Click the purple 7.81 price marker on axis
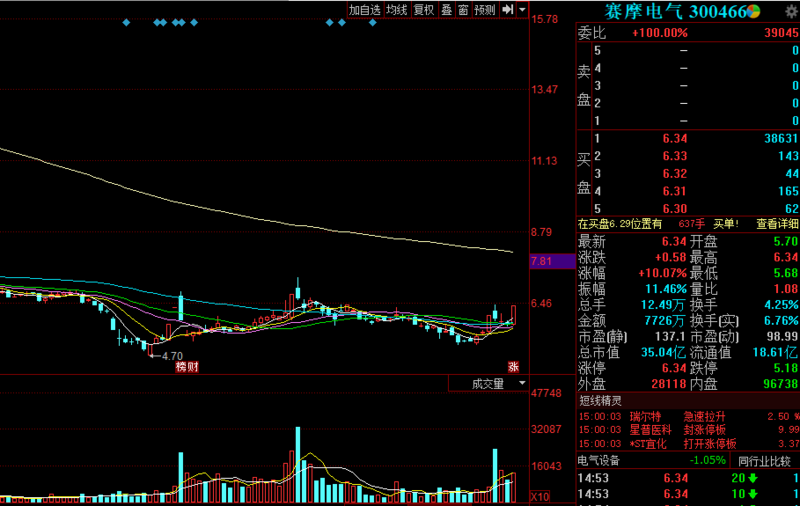This screenshot has width=800, height=506. click(x=541, y=261)
